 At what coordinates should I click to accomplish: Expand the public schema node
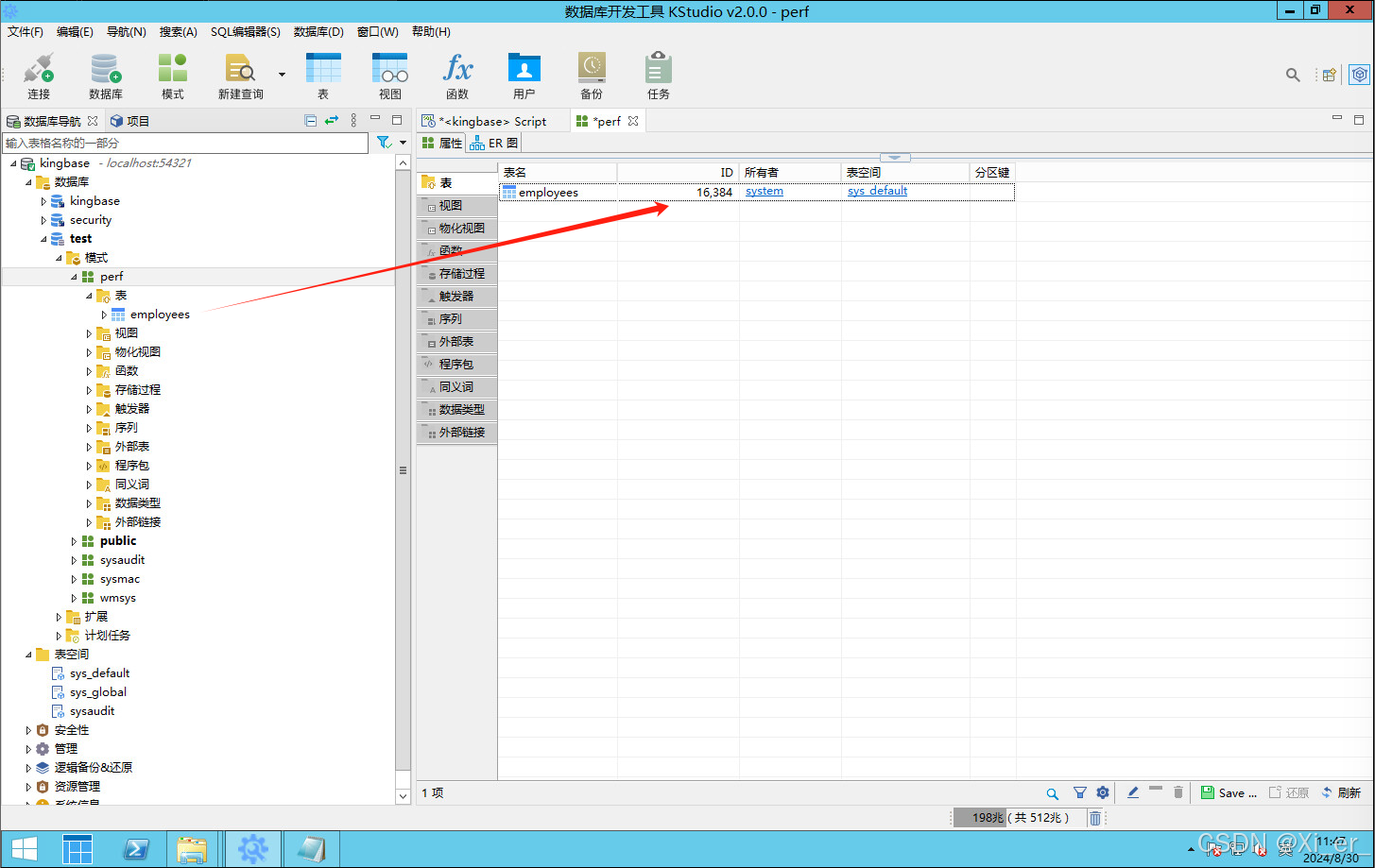coord(74,541)
